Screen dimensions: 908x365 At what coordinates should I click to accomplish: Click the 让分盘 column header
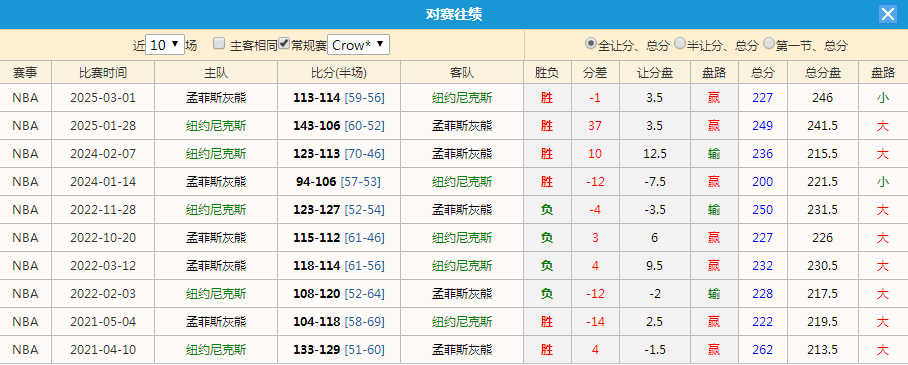pos(655,72)
